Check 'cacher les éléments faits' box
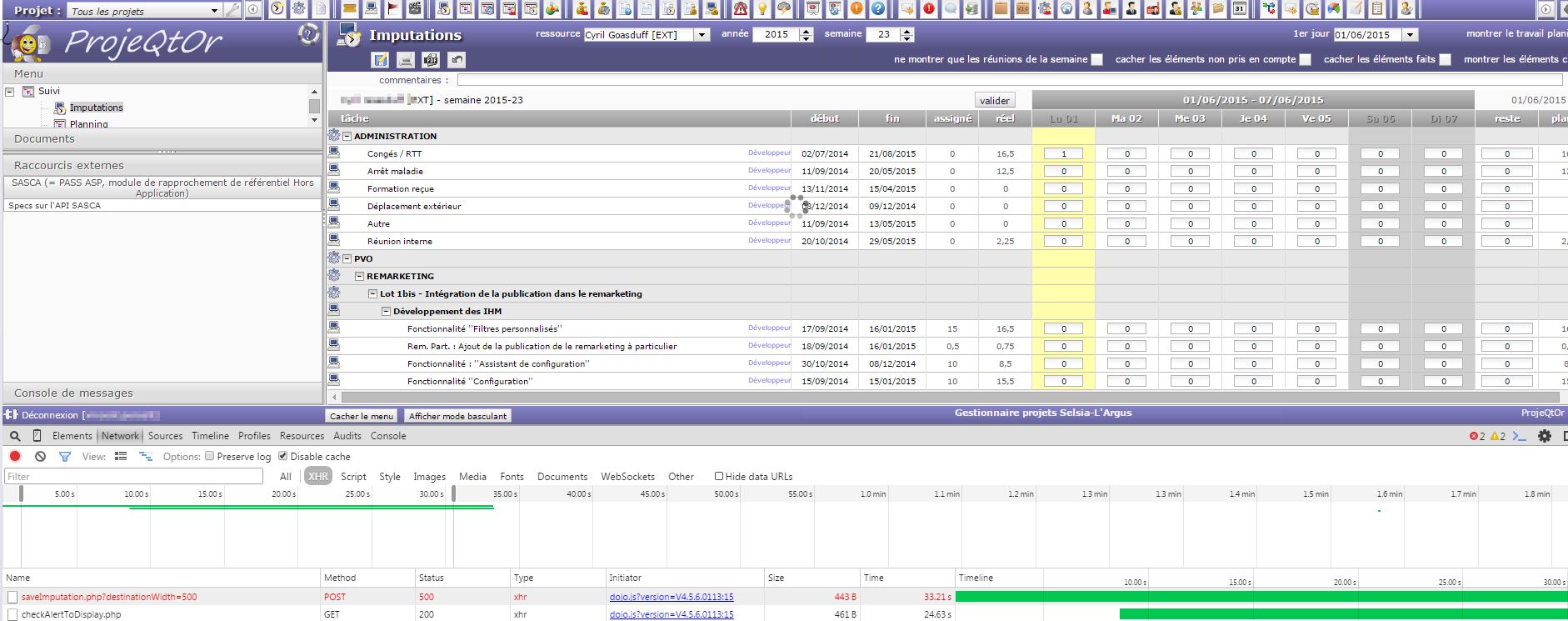Screen dimensions: 1568x621 tap(1445, 60)
